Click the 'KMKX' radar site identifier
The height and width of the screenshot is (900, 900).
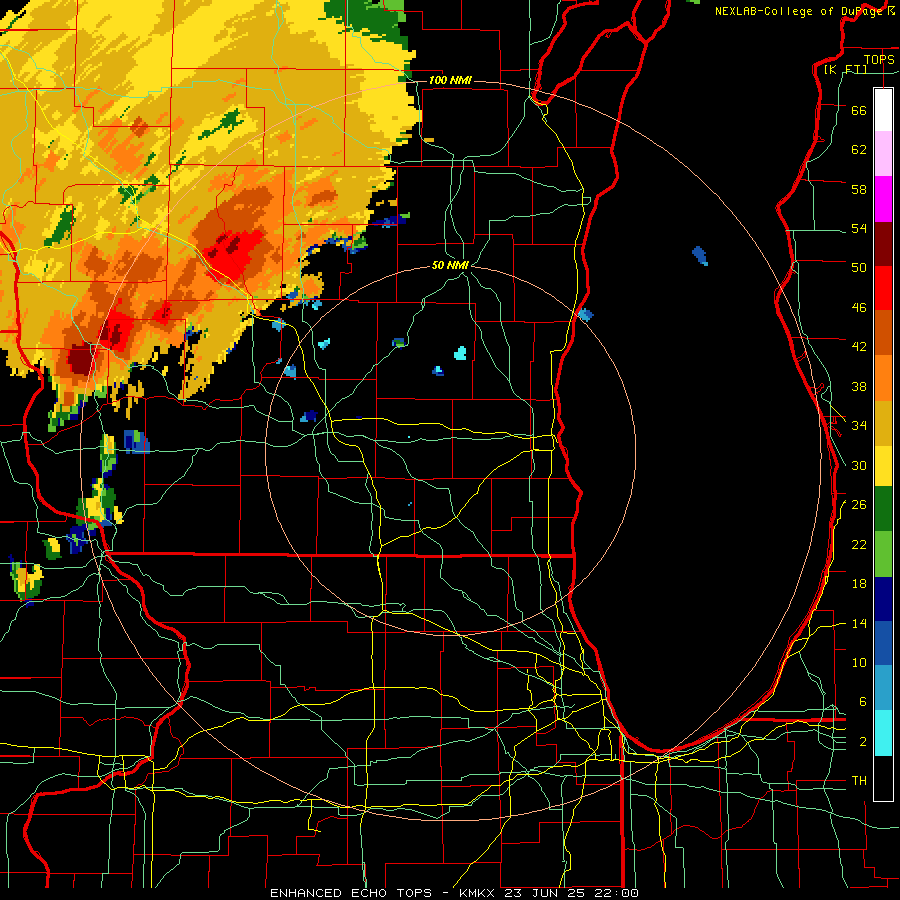click(478, 893)
